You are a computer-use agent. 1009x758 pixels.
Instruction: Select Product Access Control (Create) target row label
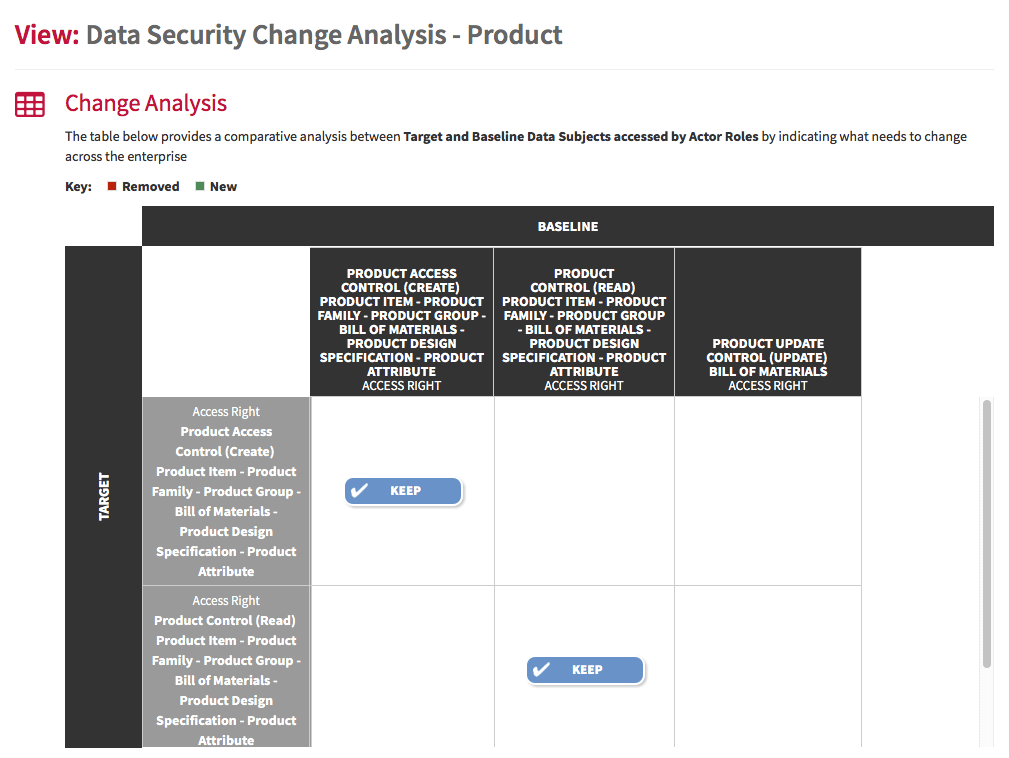tap(226, 491)
